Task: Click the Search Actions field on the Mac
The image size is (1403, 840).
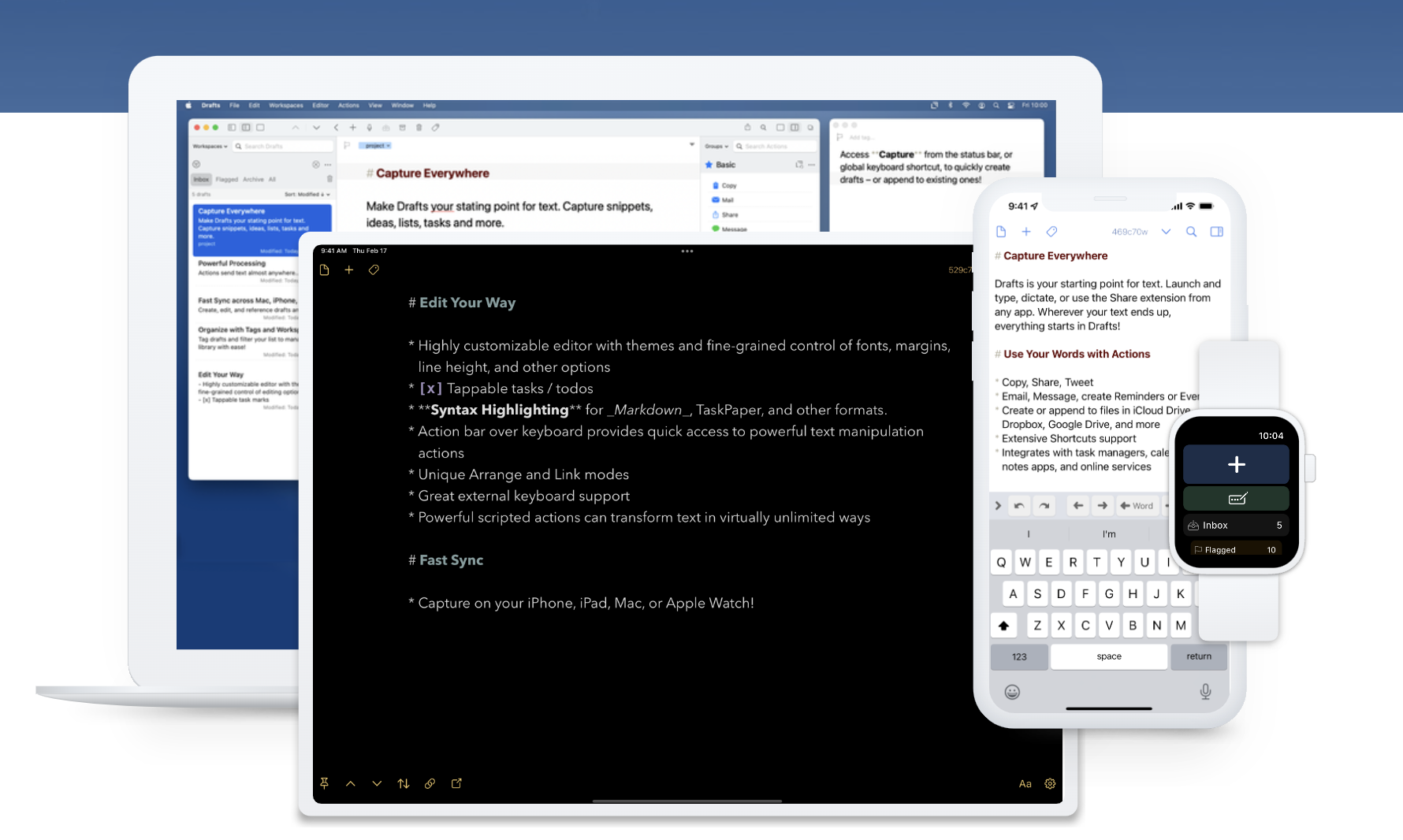Action: tap(775, 147)
